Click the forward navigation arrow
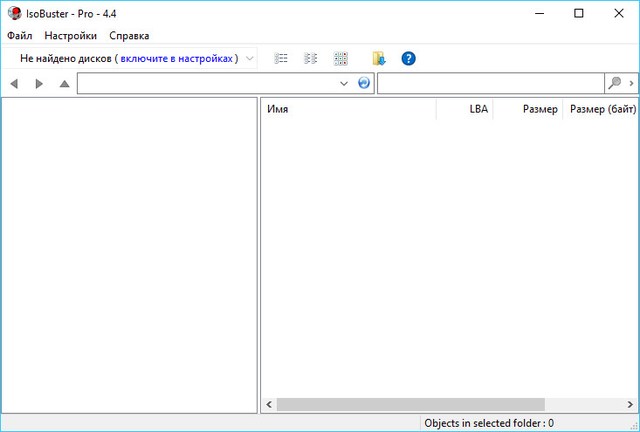Screen dimensions: 640x432 click(39, 84)
